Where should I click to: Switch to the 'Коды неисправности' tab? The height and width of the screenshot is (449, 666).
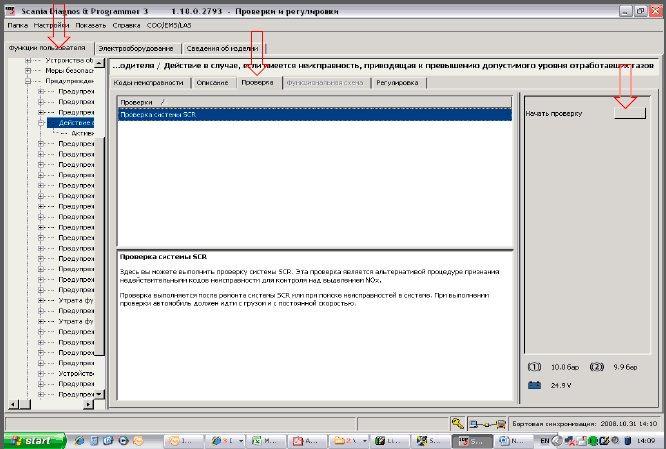(x=149, y=83)
